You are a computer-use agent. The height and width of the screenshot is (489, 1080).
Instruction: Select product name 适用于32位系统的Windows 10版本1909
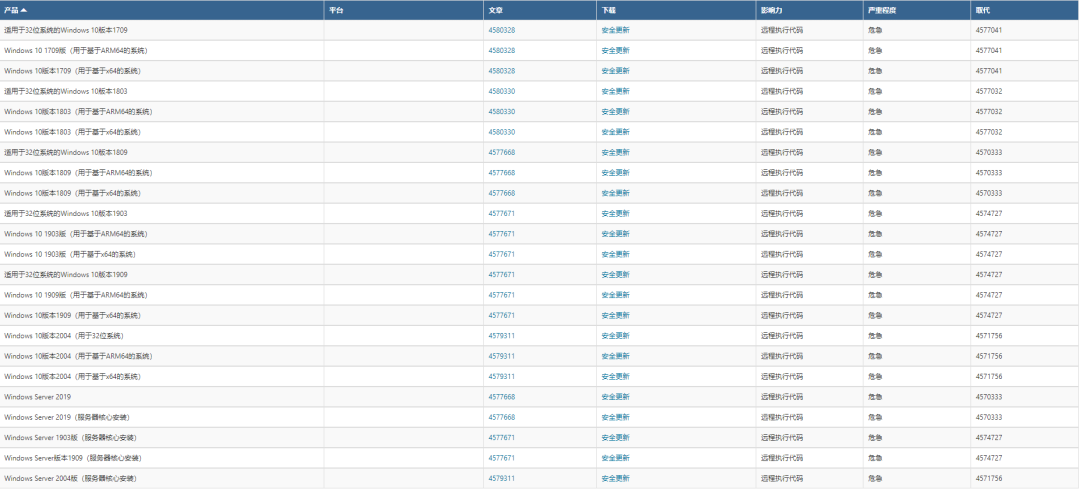[x=65, y=274]
